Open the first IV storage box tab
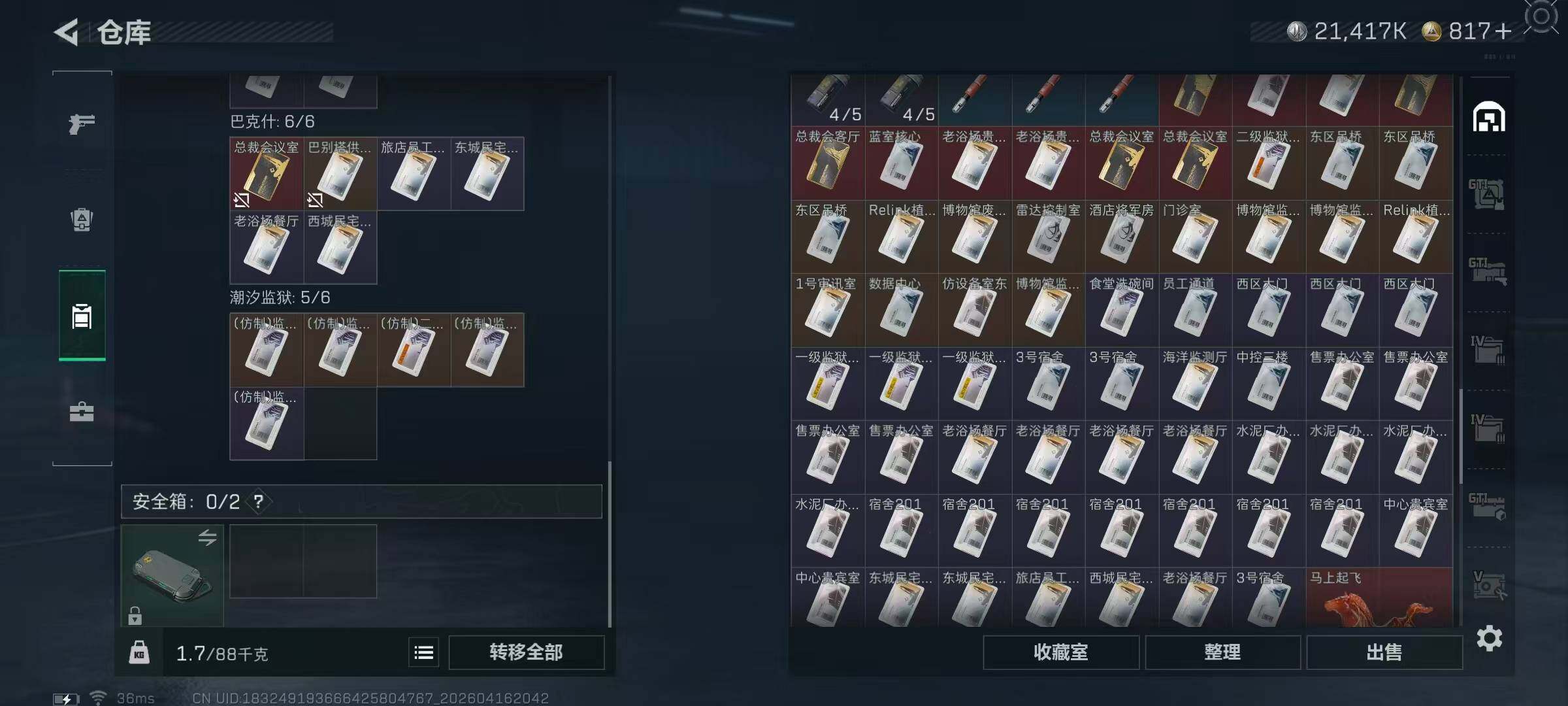This screenshot has width=1568, height=706. [1488, 351]
